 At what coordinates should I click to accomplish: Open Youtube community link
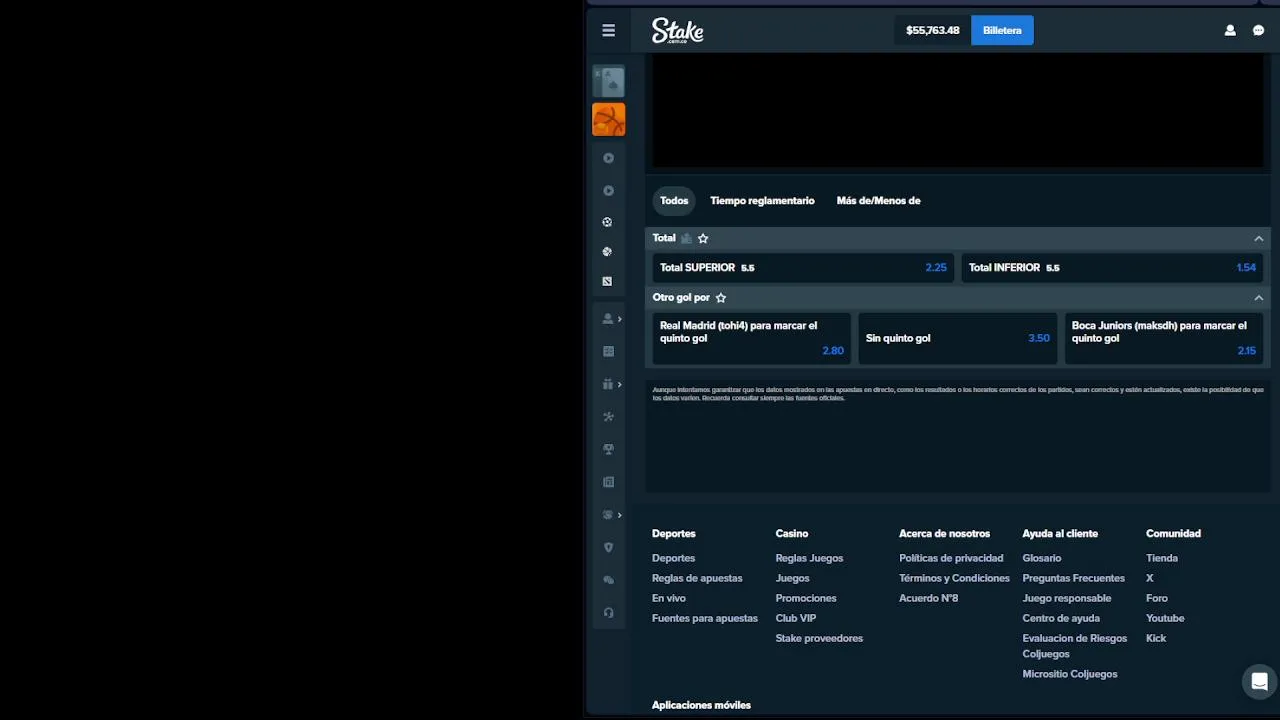(x=1165, y=618)
